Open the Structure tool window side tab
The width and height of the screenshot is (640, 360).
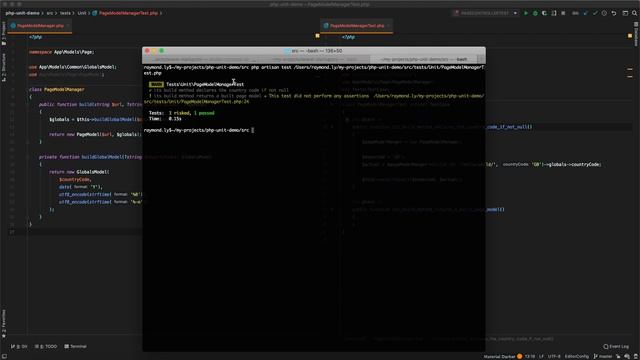[4, 67]
